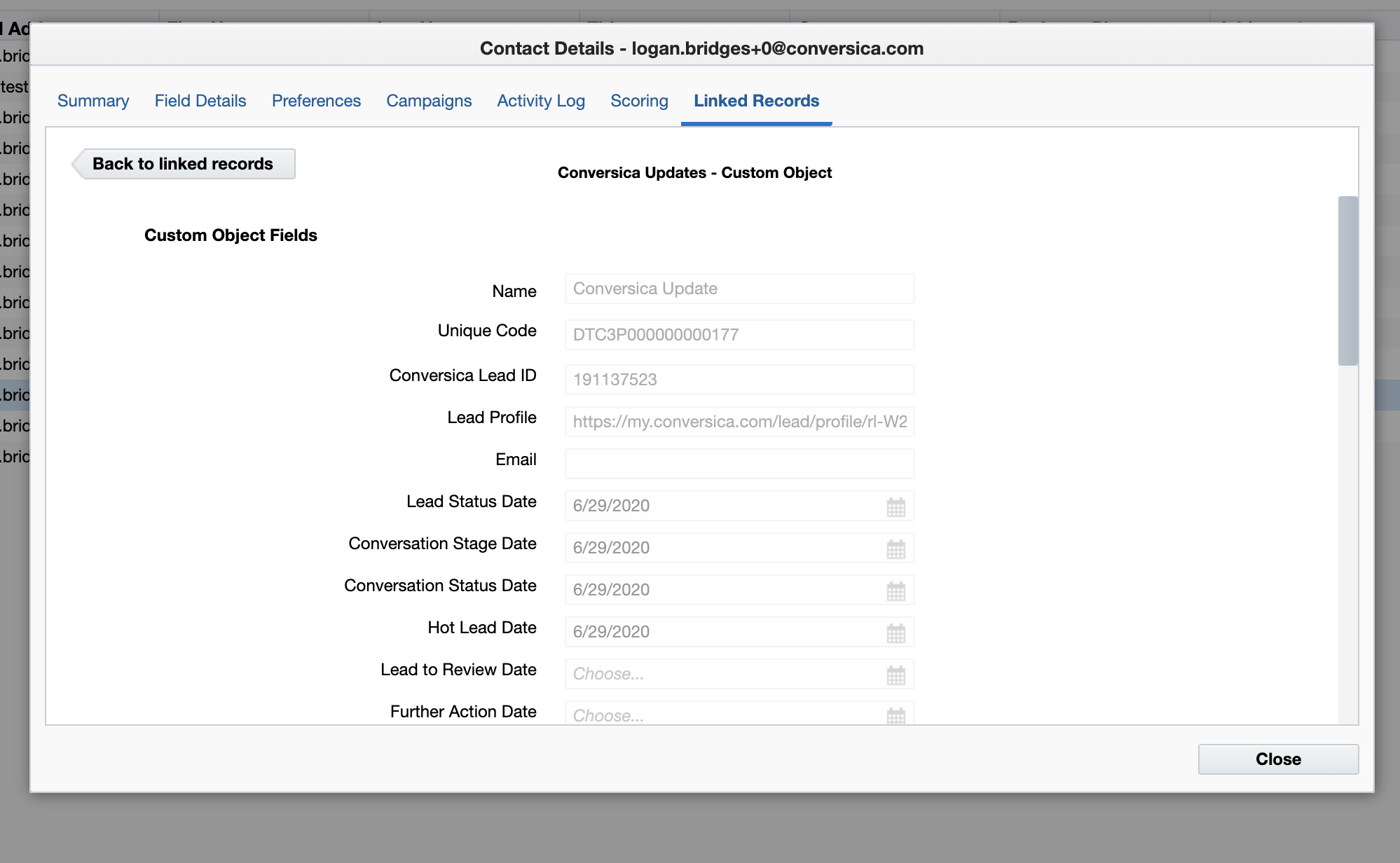Open calendar picker for Lead to Review Date
Image resolution: width=1400 pixels, height=863 pixels.
click(896, 675)
